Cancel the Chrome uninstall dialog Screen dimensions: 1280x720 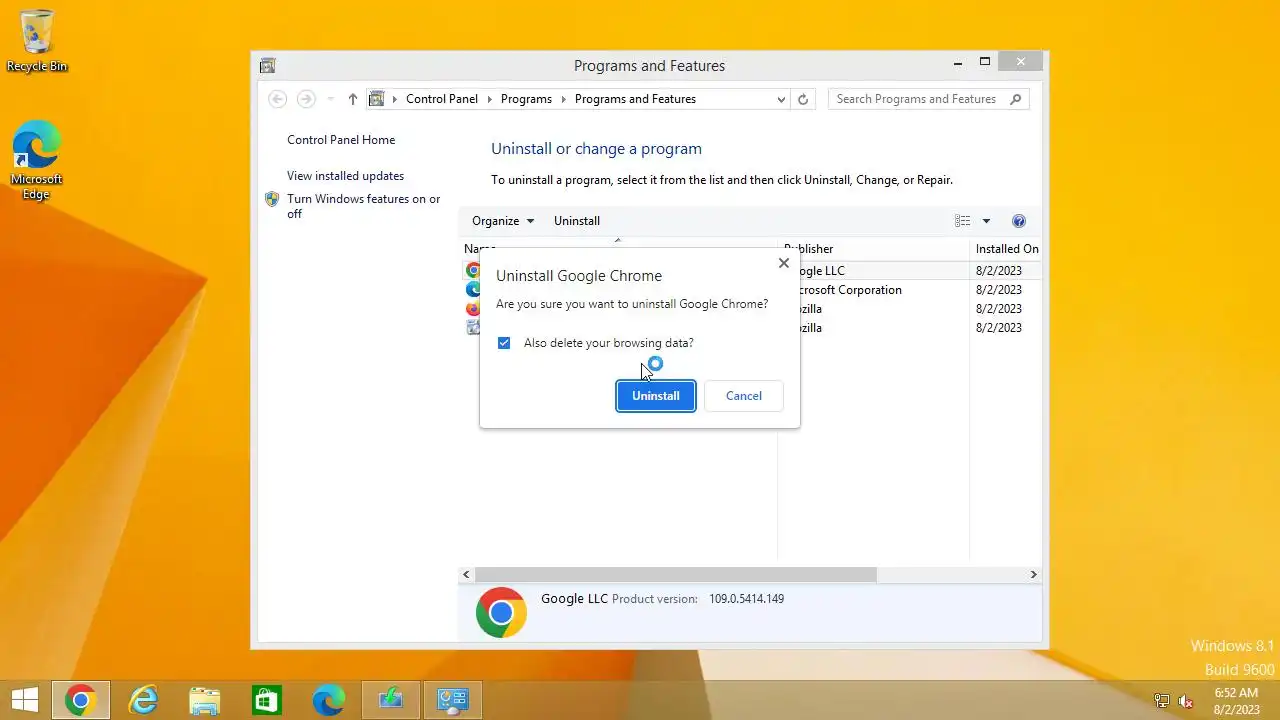tap(743, 396)
